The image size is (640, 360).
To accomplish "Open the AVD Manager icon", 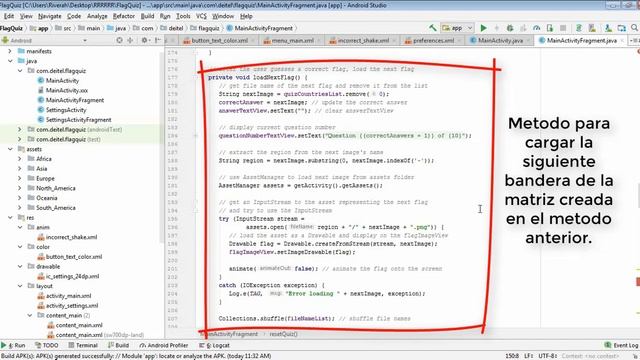I will [x=592, y=28].
